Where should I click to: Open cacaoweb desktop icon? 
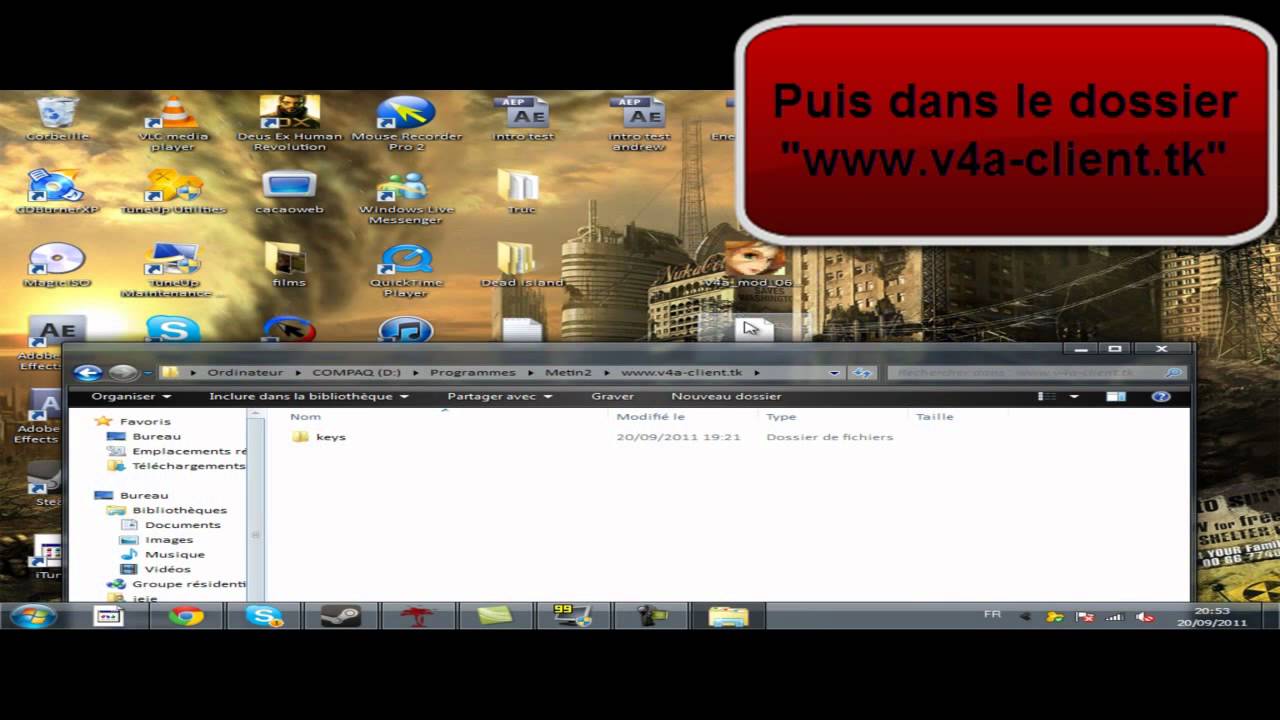[289, 192]
